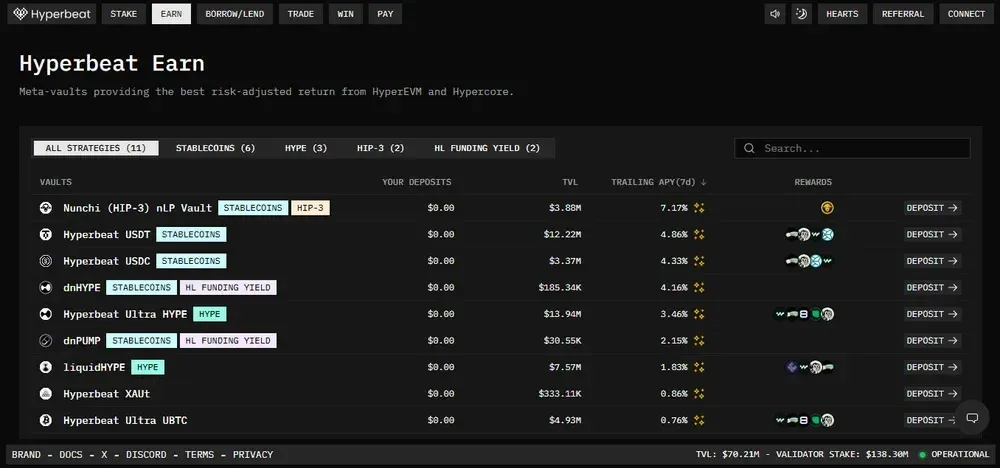Open the Discord footer link
The width and height of the screenshot is (1000, 468).
click(146, 455)
